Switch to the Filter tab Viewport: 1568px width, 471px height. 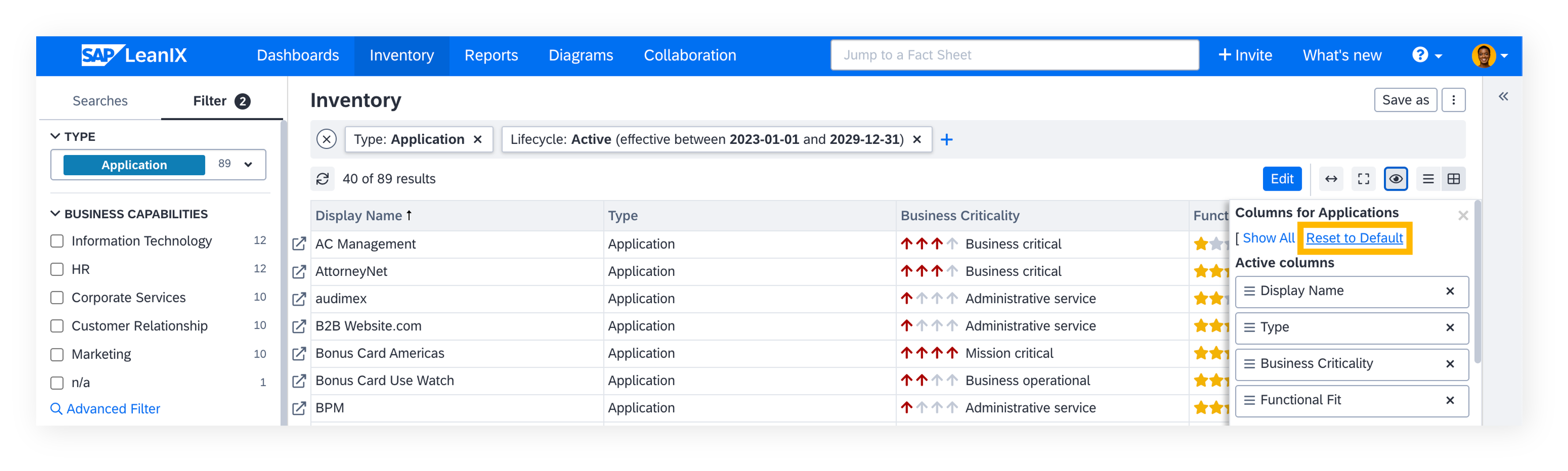[222, 101]
